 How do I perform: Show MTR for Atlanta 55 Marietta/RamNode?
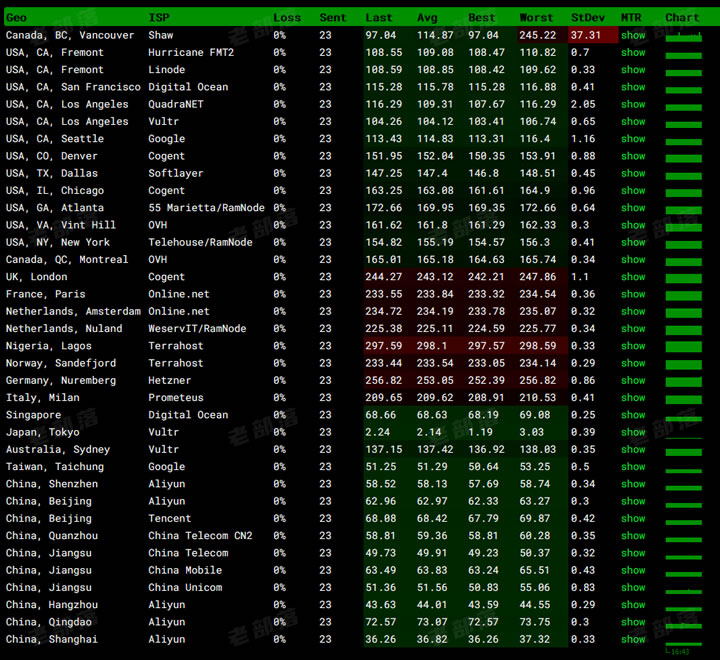pyautogui.click(x=633, y=208)
